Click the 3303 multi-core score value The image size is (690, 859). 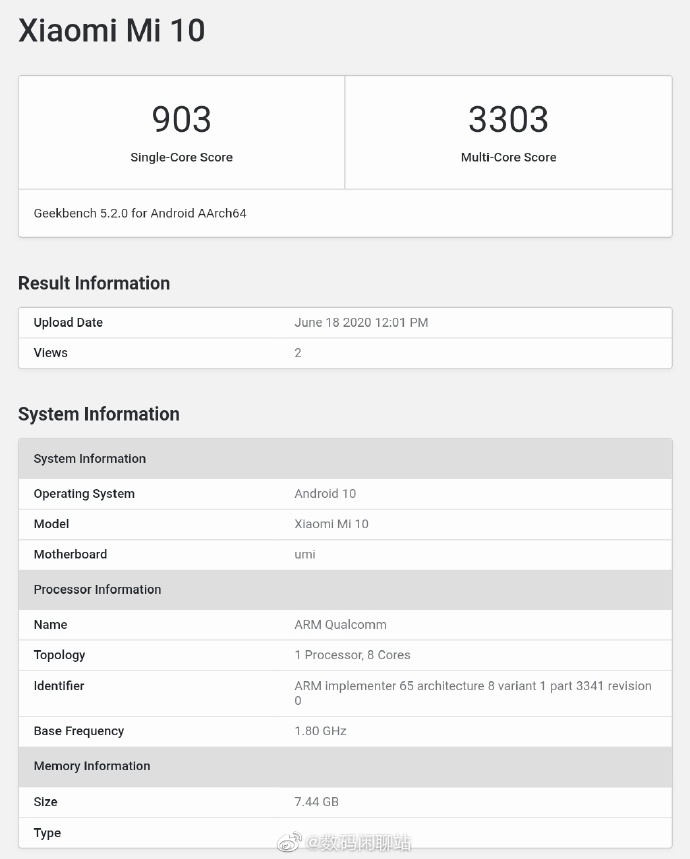tap(508, 120)
